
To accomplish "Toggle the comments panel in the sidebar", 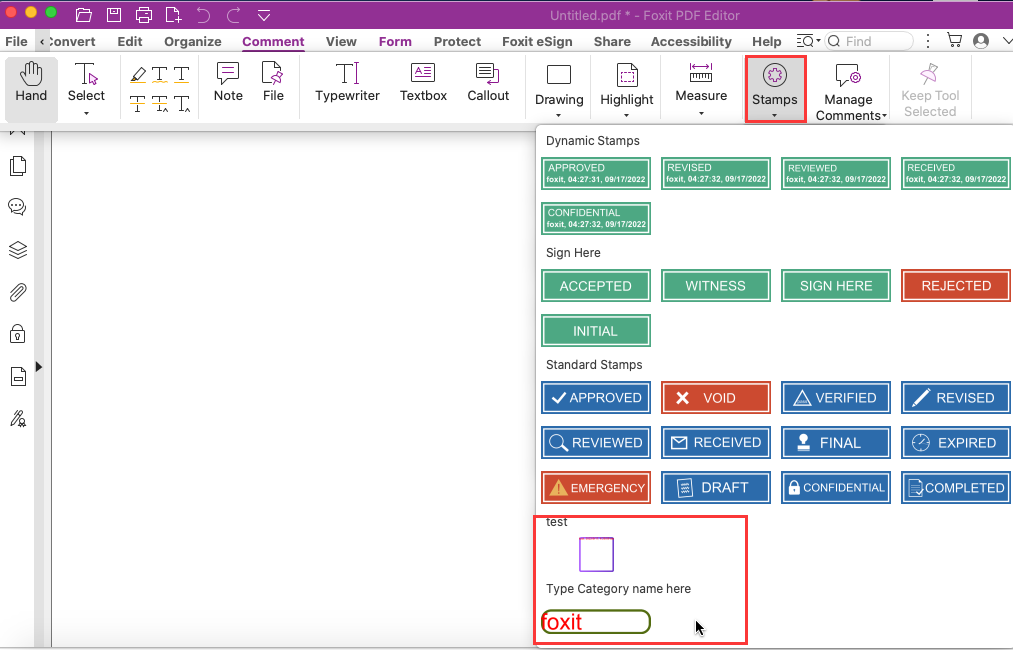I will [17, 207].
